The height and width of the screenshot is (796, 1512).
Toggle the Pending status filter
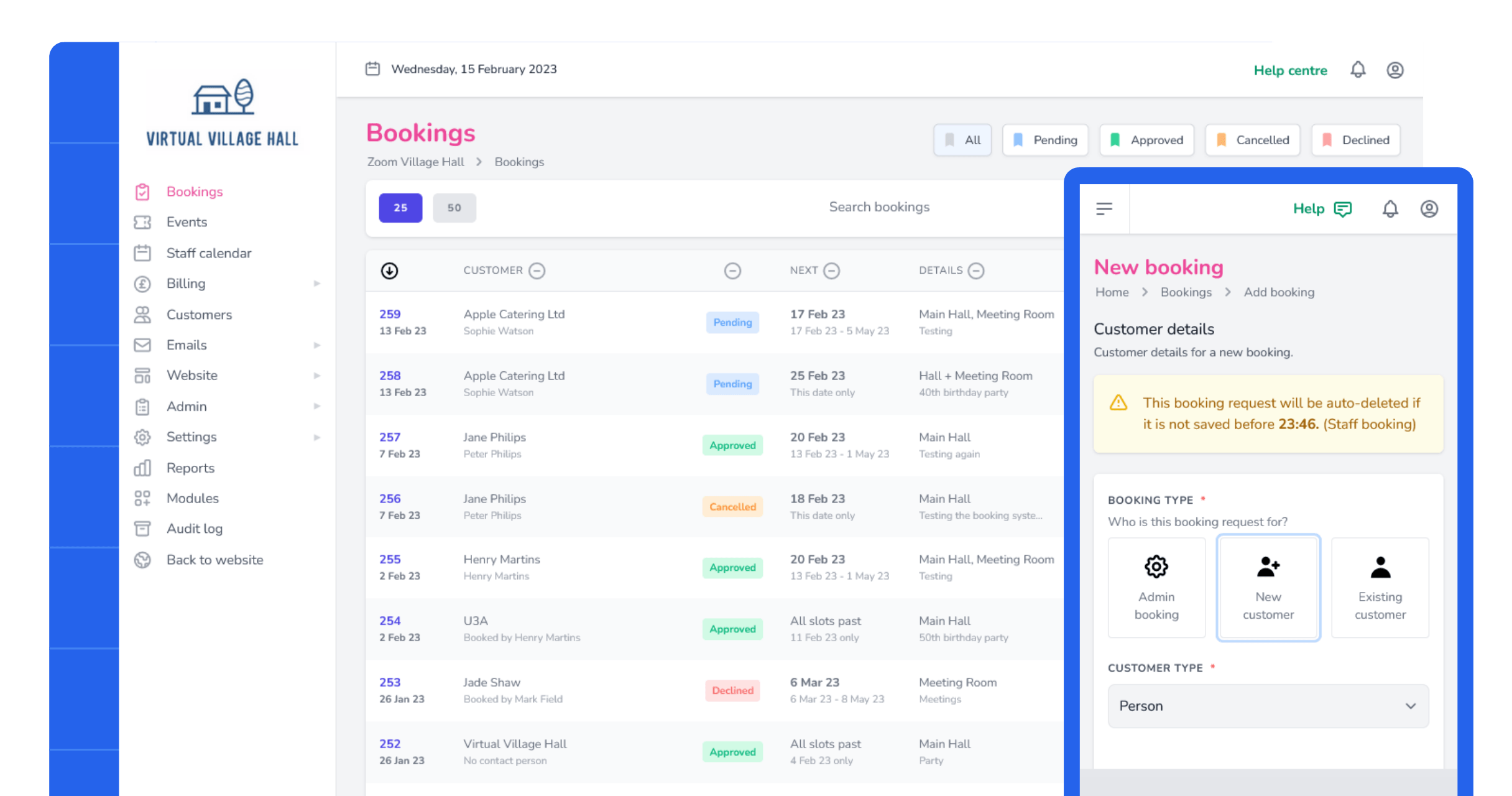(x=1045, y=140)
